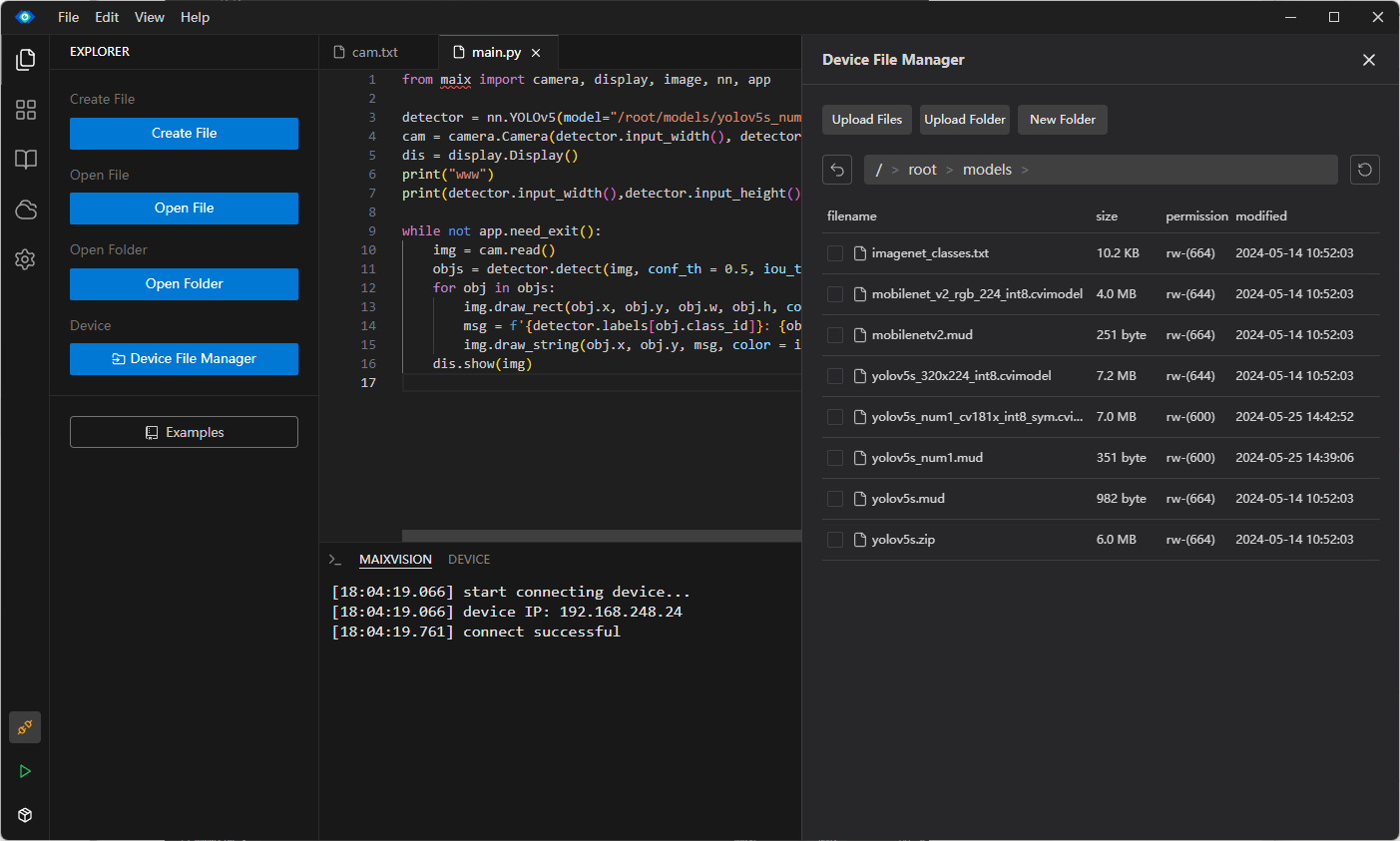
Task: Click yolov5s.mud filename
Action: point(908,499)
